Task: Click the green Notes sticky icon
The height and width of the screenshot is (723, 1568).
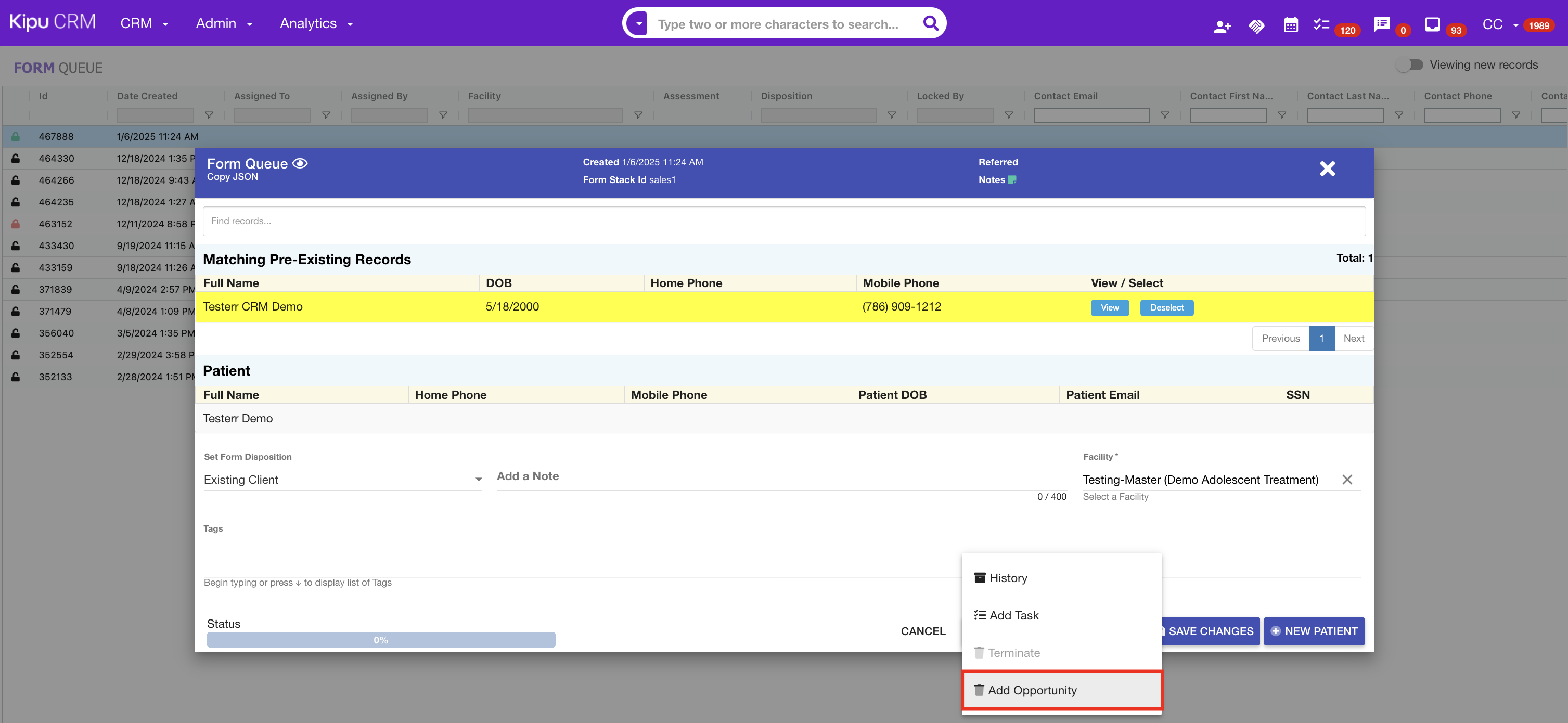Action: [x=1012, y=179]
